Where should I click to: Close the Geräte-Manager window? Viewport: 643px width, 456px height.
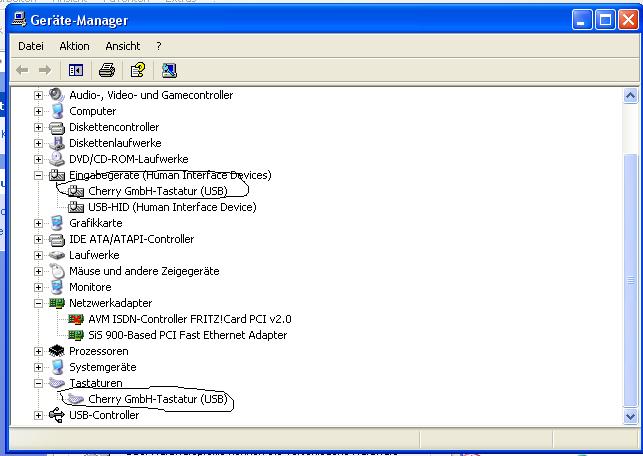(x=628, y=20)
